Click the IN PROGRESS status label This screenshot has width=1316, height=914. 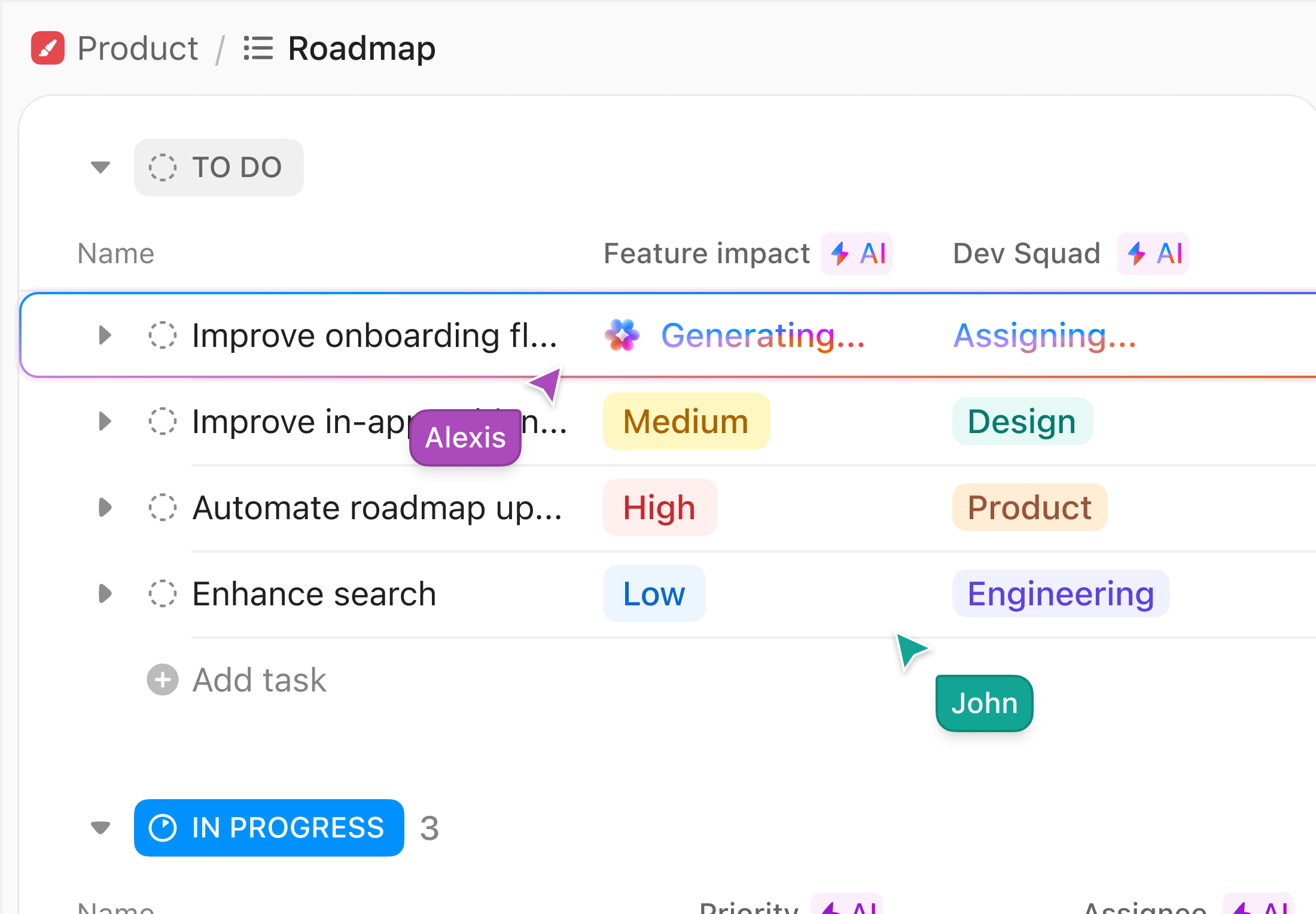click(x=287, y=828)
